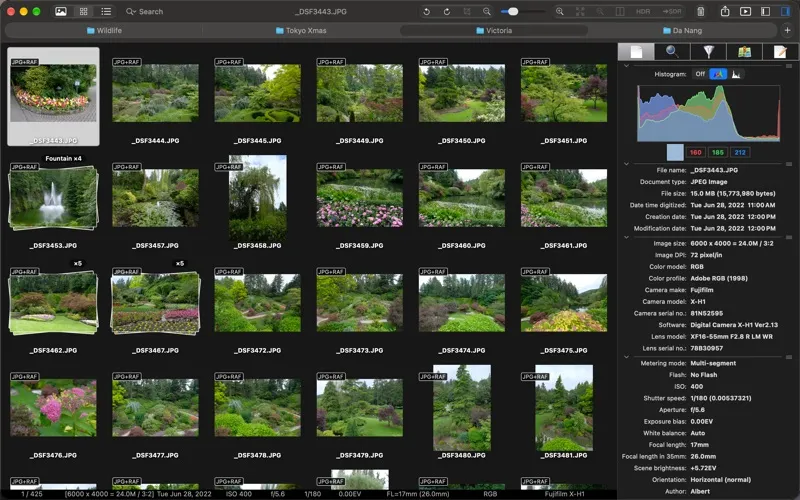Click the blue channel value 212
Image resolution: width=800 pixels, height=500 pixels.
click(740, 153)
